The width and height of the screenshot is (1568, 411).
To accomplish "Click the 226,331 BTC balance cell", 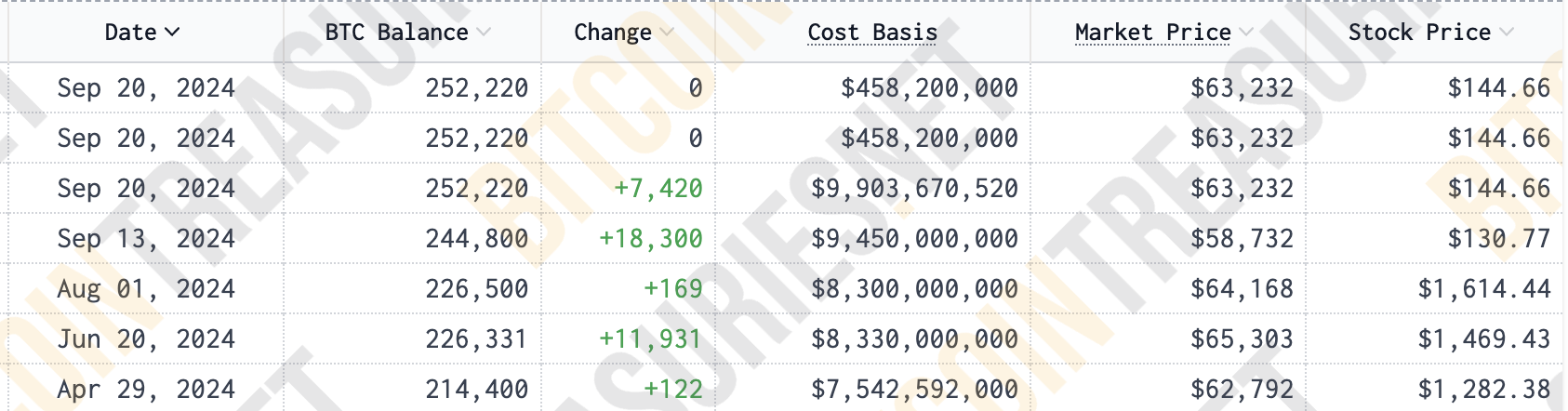I will click(x=476, y=339).
